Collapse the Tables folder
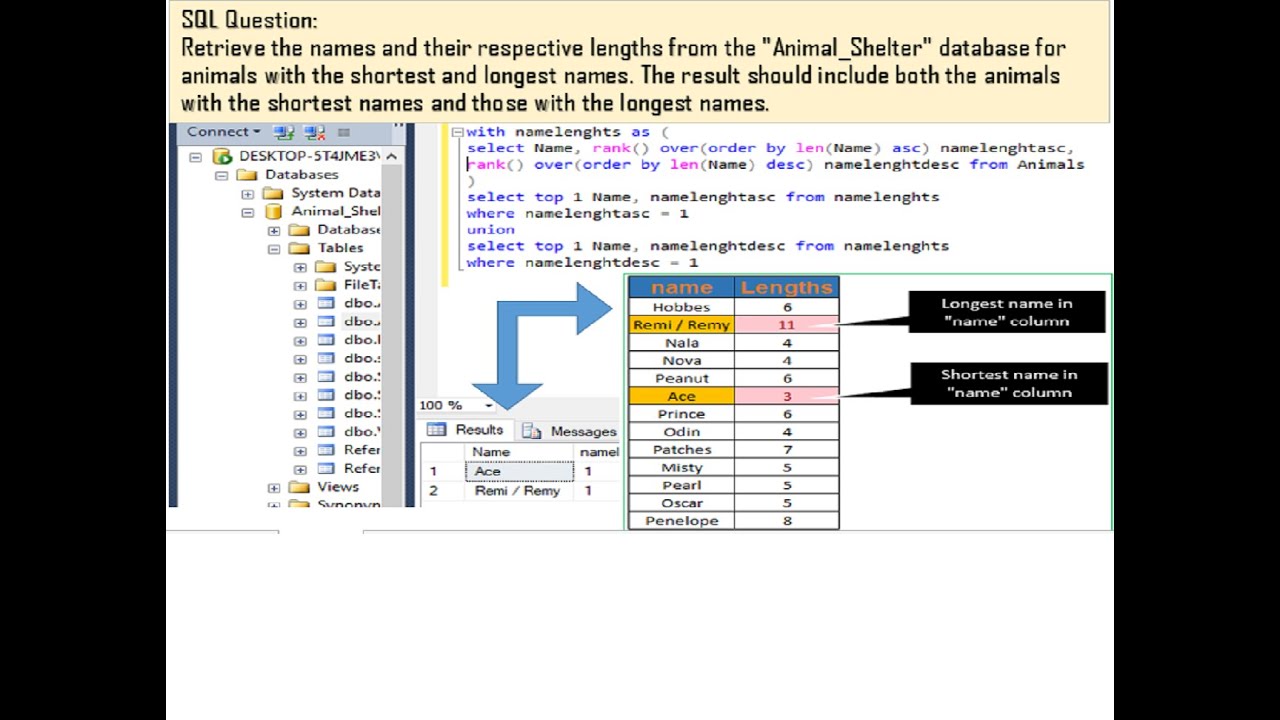1280x720 pixels. pyautogui.click(x=274, y=249)
